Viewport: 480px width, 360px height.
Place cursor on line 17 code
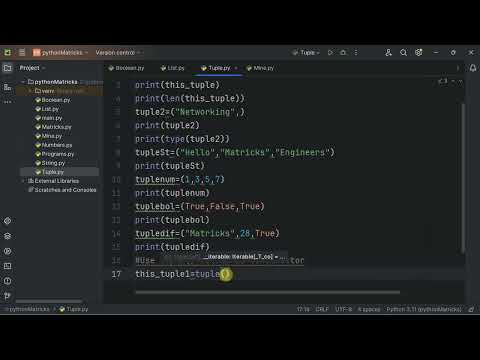[x=183, y=274]
